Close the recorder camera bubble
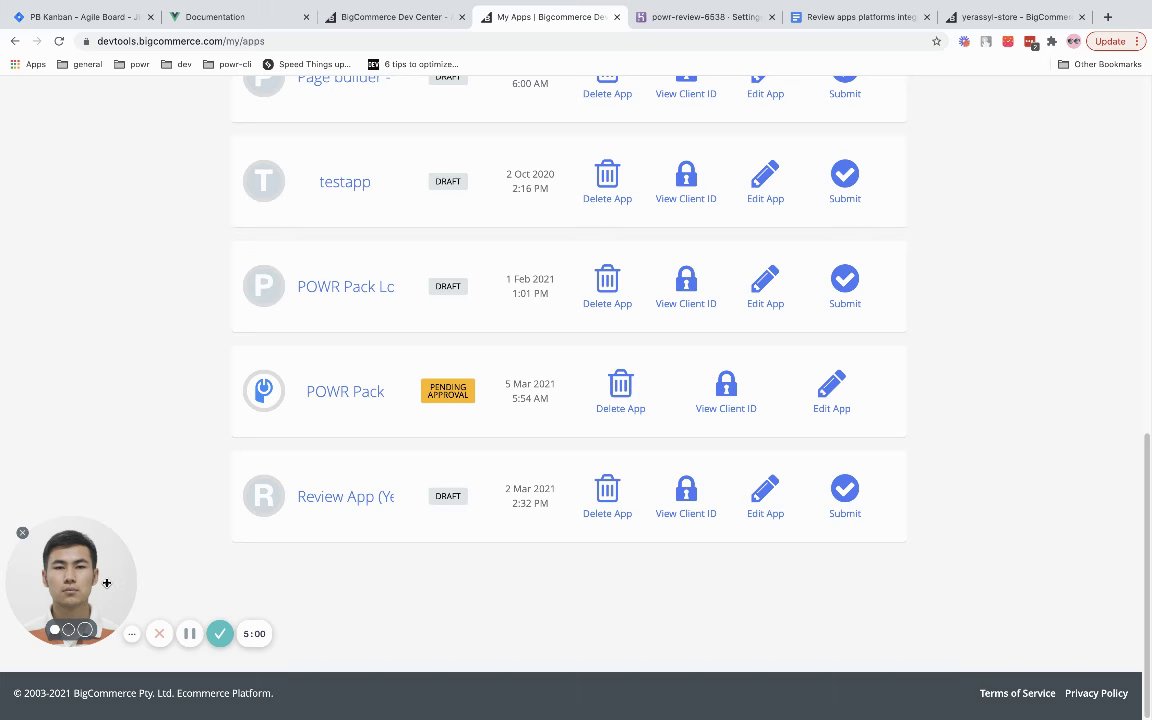 point(23,533)
